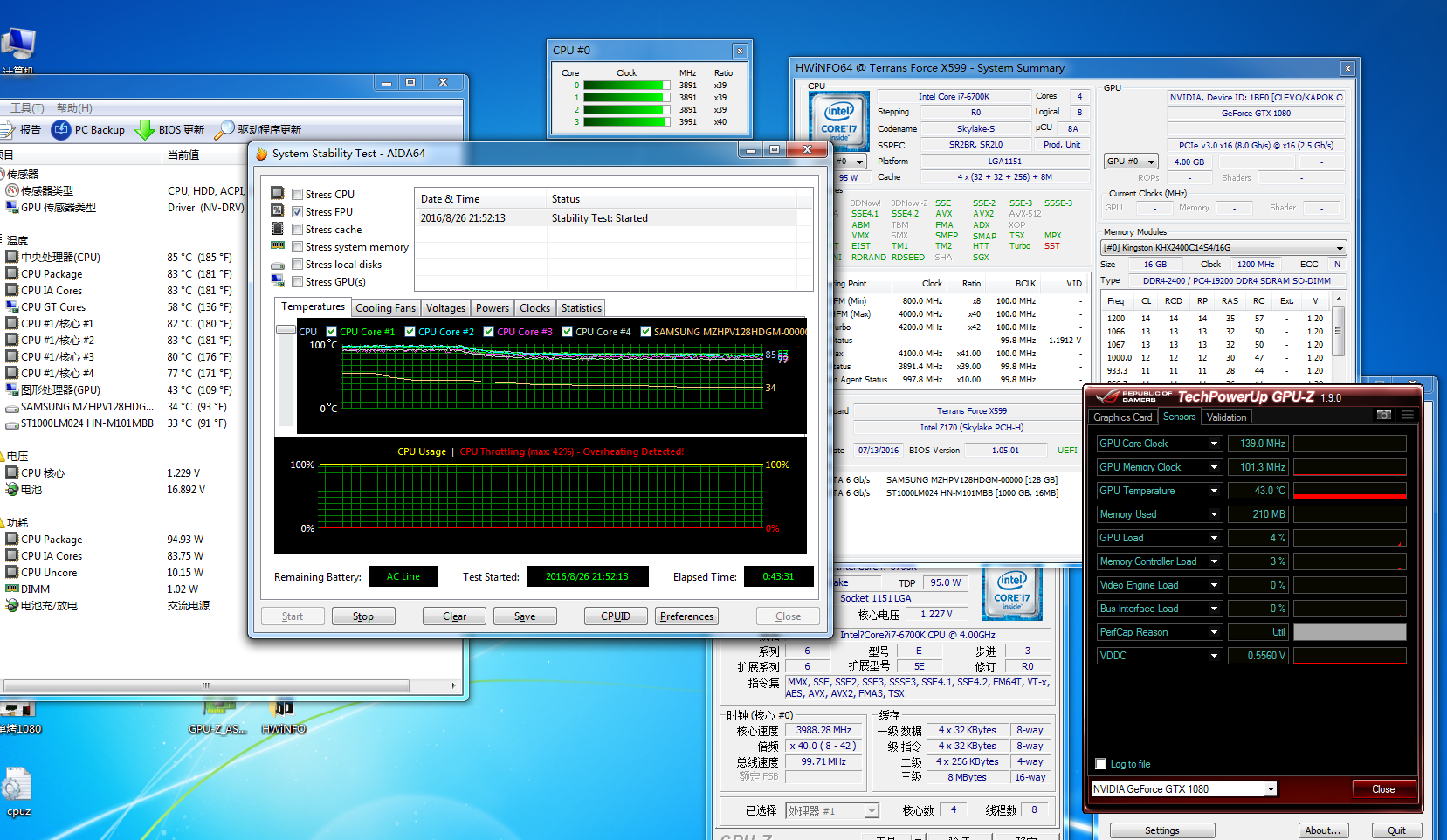The image size is (1447, 840).
Task: Switch to the Statistics tab
Action: click(x=581, y=308)
